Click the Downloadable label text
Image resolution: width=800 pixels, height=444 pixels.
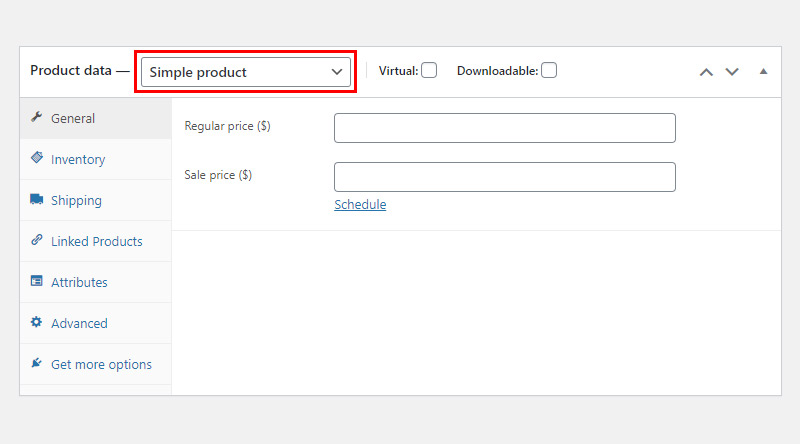pos(497,71)
